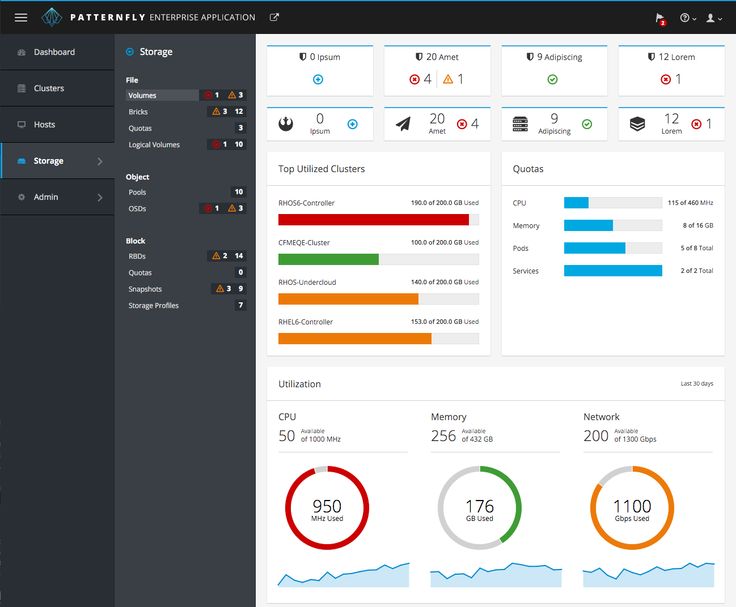
Task: Click the paper plane icon on Amet card
Action: (403, 124)
